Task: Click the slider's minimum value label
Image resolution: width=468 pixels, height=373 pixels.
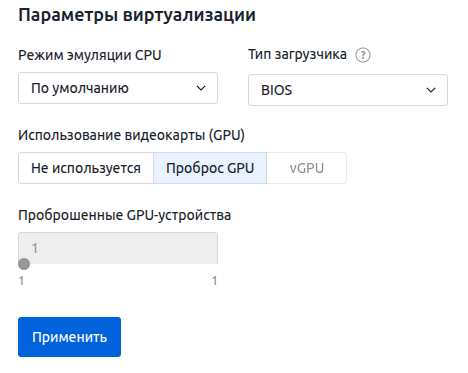Action: pos(21,281)
